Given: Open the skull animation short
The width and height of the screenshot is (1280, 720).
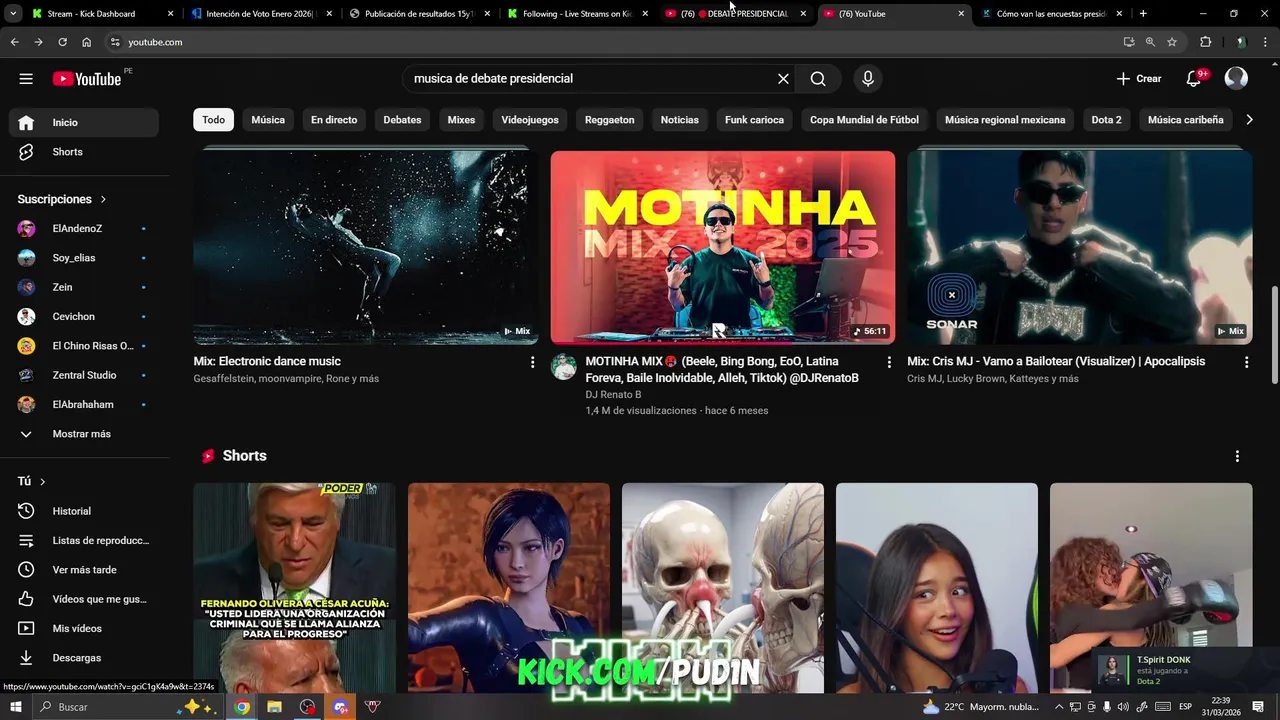Looking at the screenshot, I should pyautogui.click(x=723, y=588).
